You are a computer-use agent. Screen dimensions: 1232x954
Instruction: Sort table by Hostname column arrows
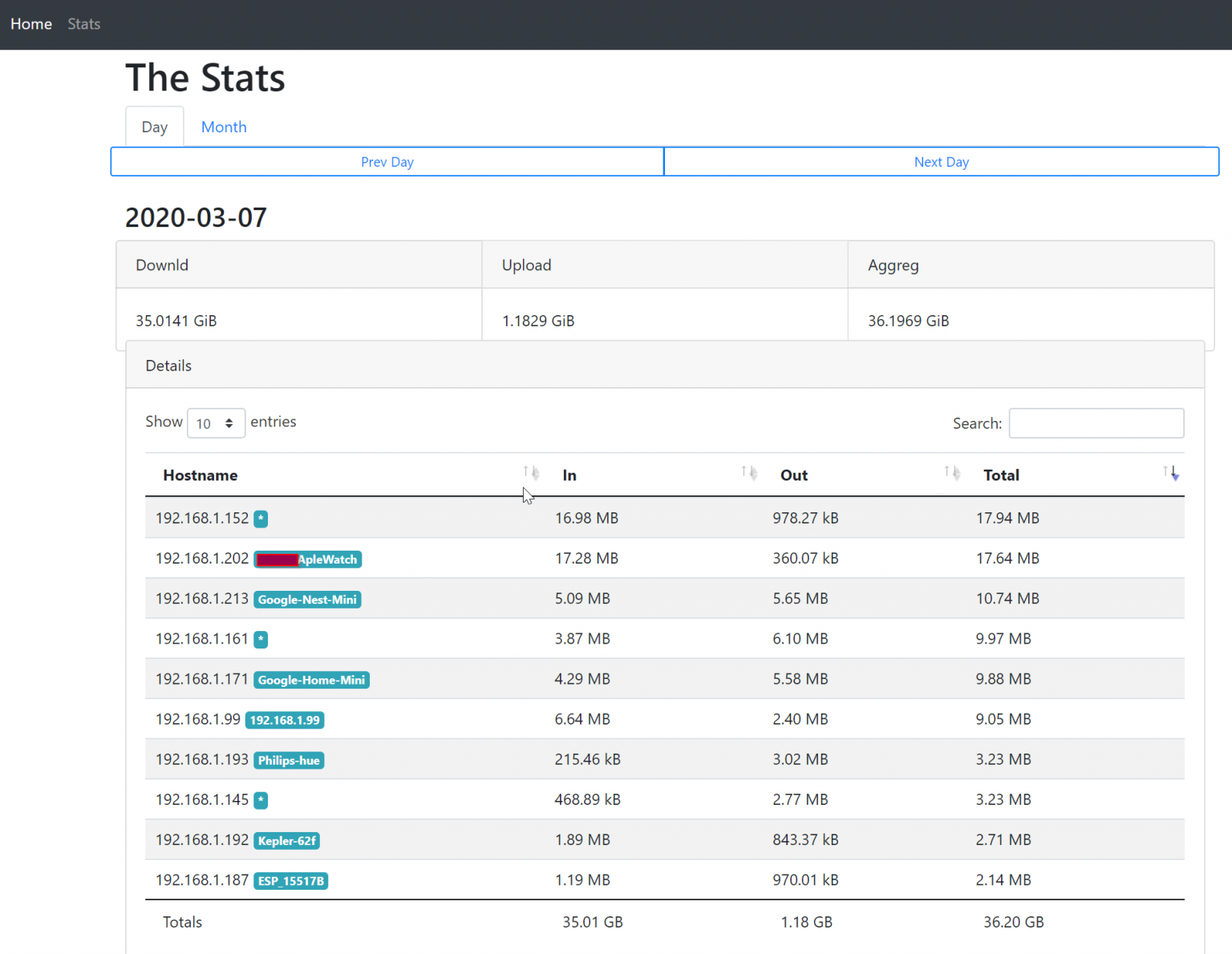(x=531, y=474)
